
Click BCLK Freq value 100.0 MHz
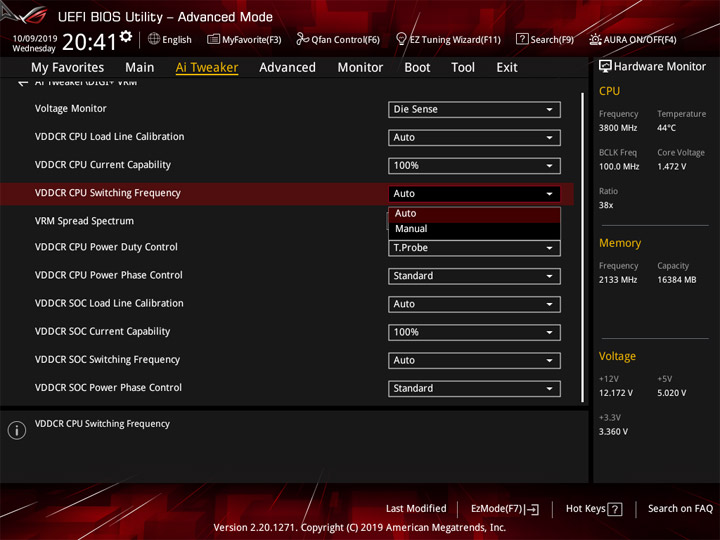(619, 167)
